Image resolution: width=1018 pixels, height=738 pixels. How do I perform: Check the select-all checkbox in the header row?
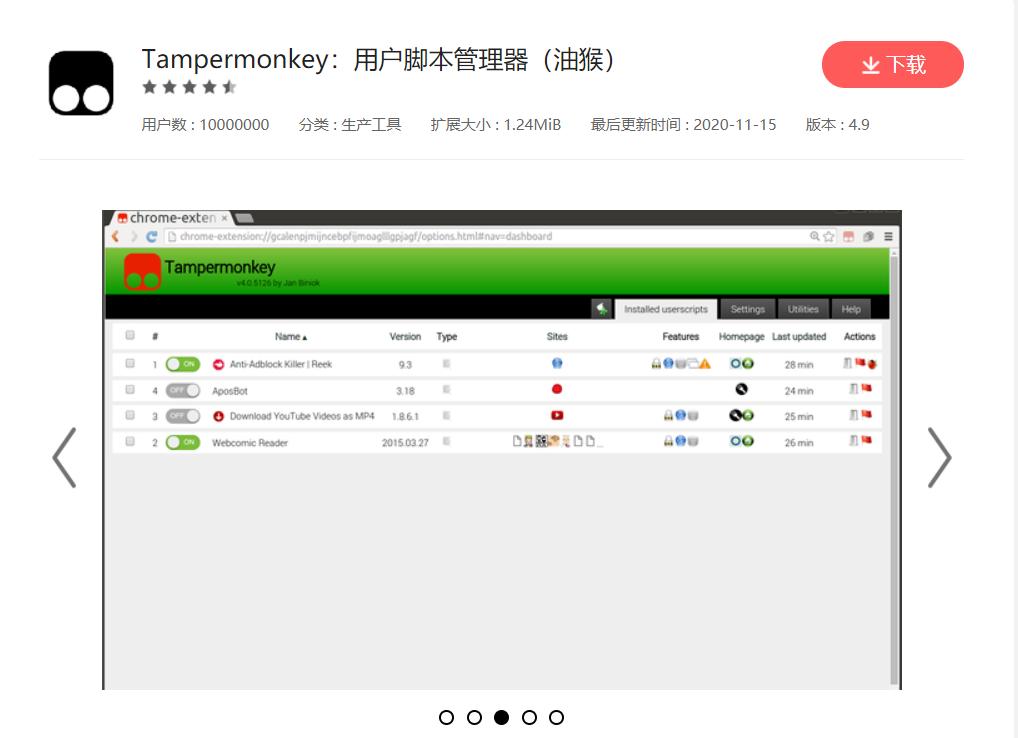[128, 333]
